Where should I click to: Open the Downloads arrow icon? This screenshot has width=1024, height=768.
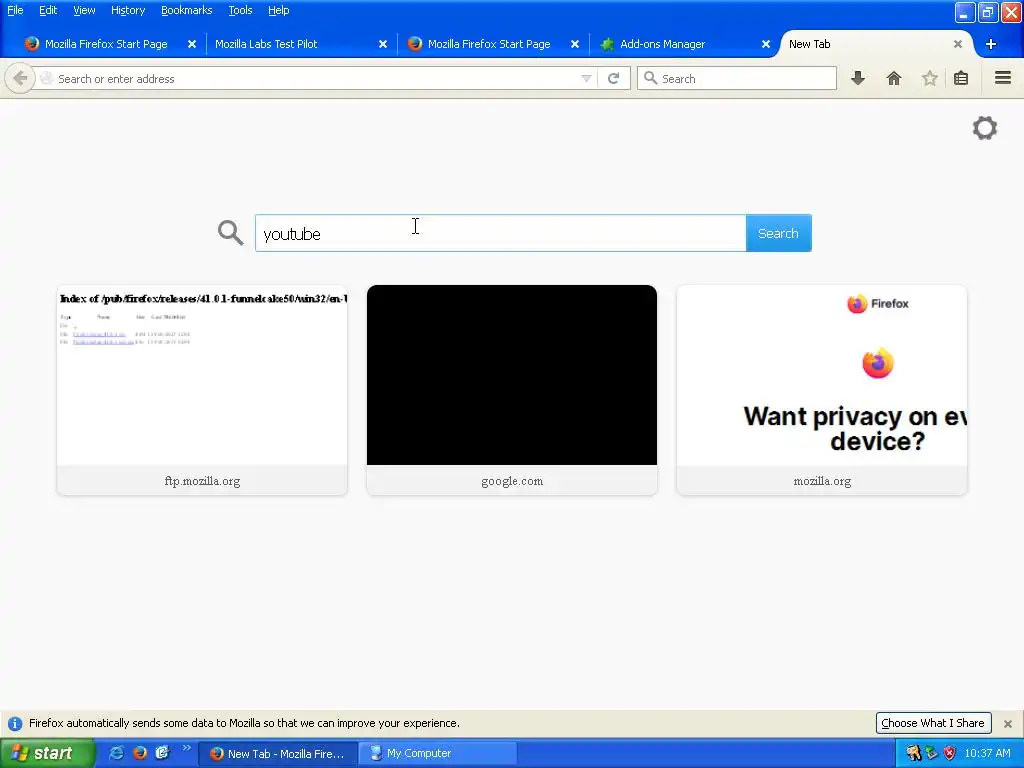tap(858, 78)
